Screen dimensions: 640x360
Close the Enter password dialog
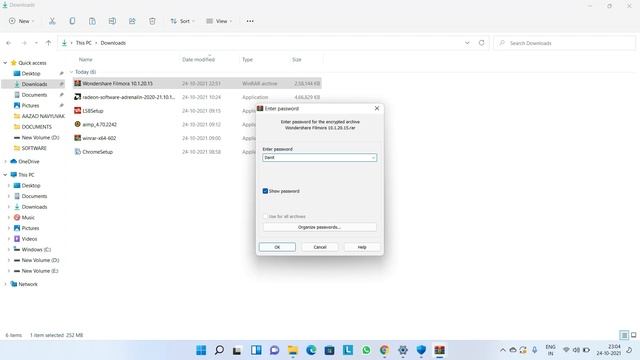click(377, 108)
